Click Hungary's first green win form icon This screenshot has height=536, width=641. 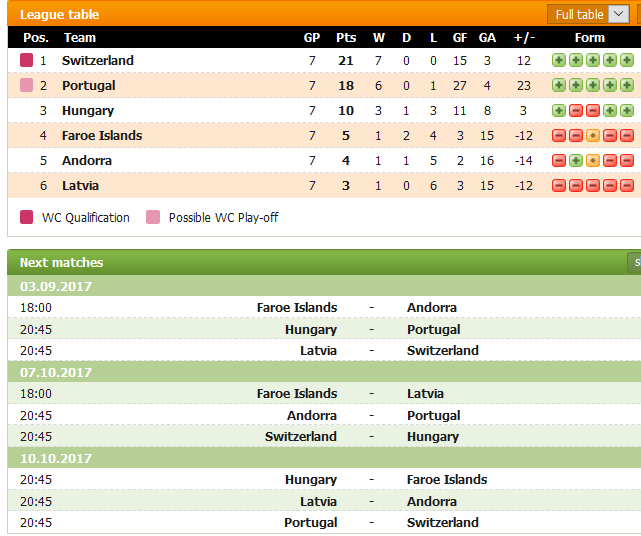(559, 110)
